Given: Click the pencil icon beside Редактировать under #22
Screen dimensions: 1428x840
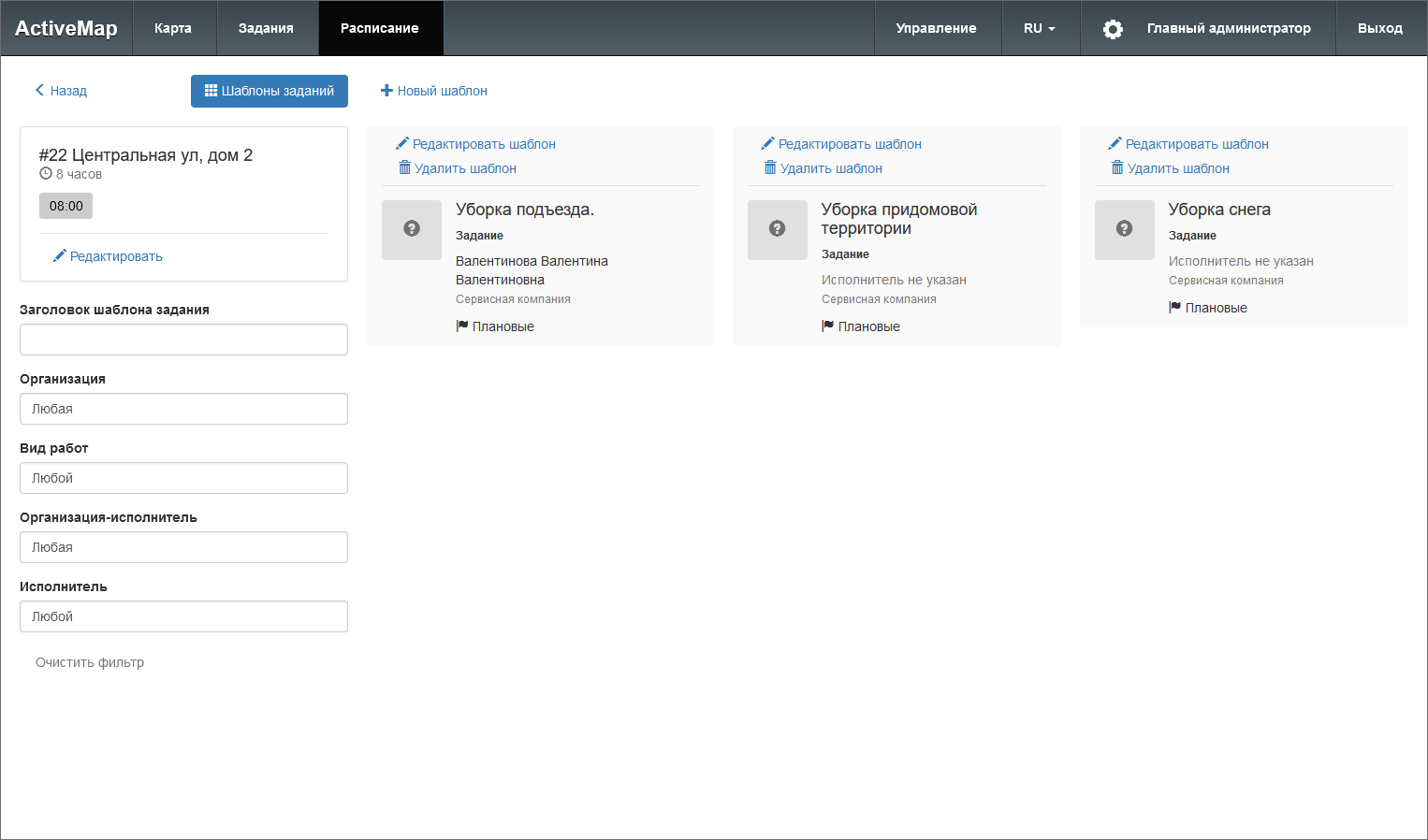Looking at the screenshot, I should (x=59, y=255).
